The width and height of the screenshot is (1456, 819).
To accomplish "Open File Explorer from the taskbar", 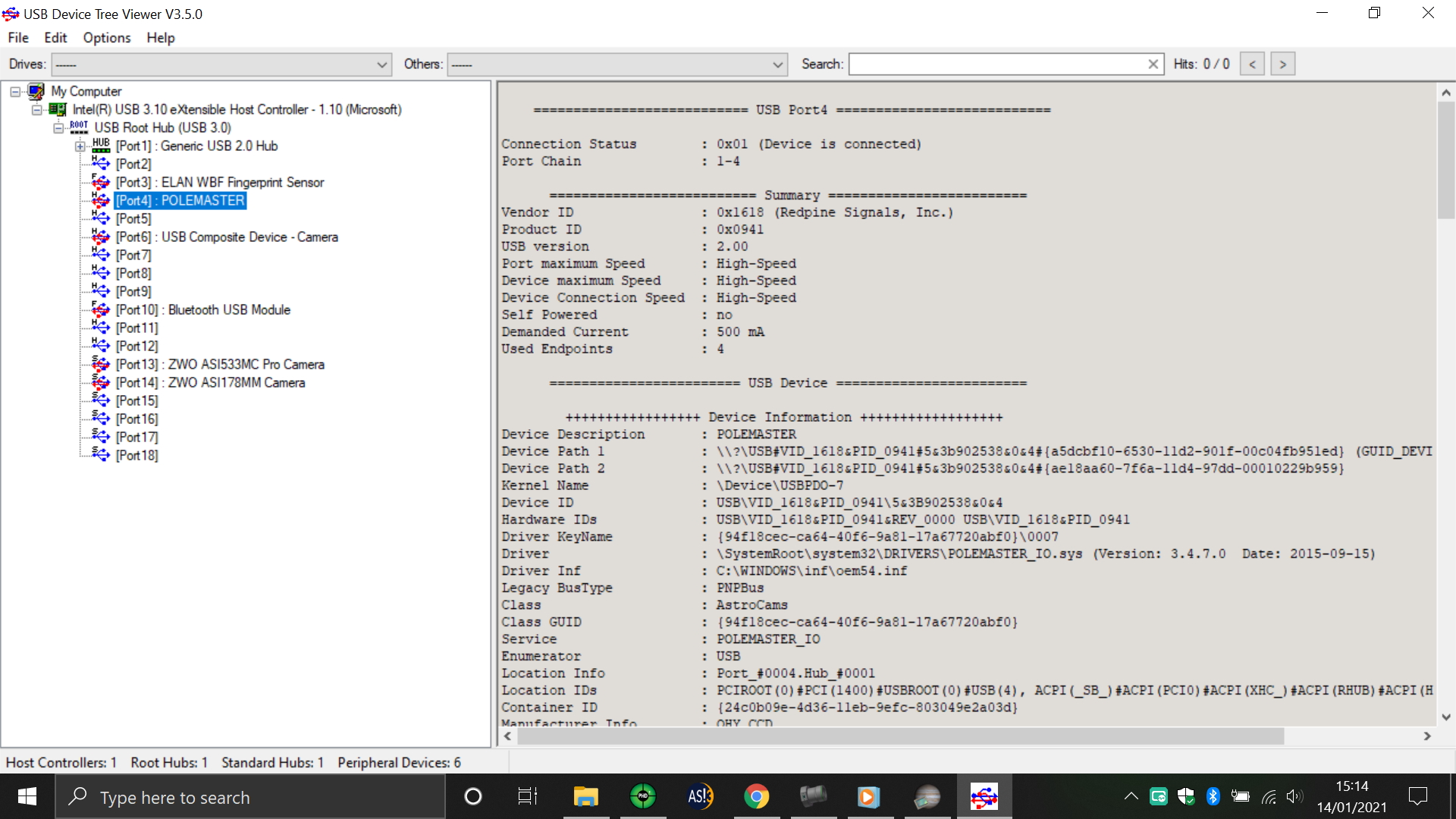I will coord(585,796).
